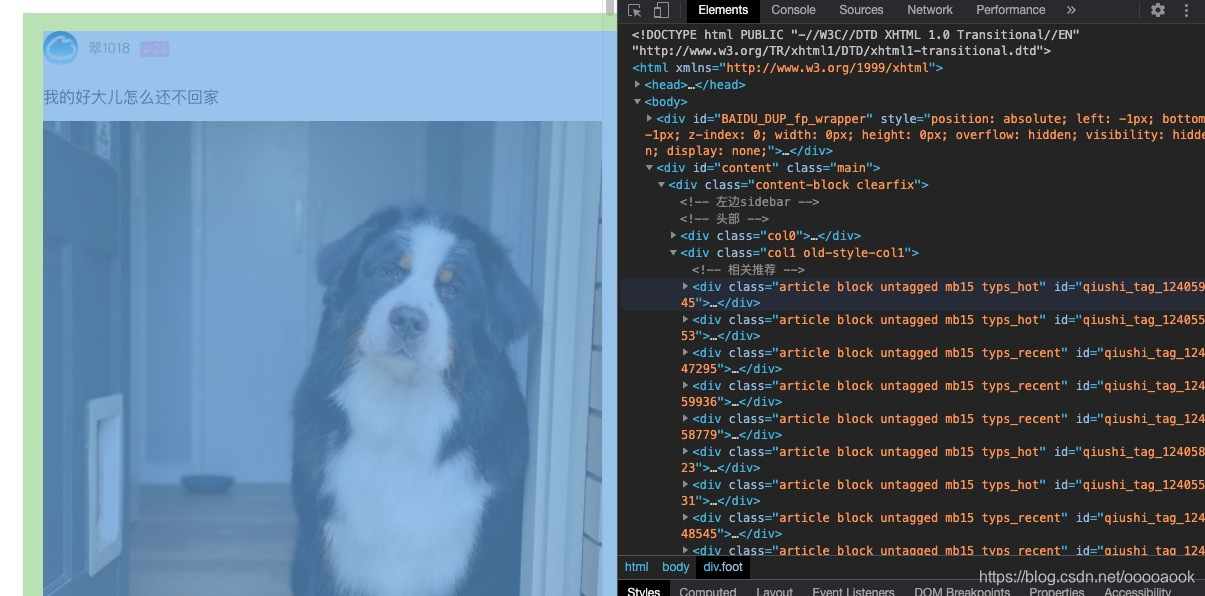Viewport: 1205px width, 596px height.
Task: Select the comment 头部
Action: (724, 219)
